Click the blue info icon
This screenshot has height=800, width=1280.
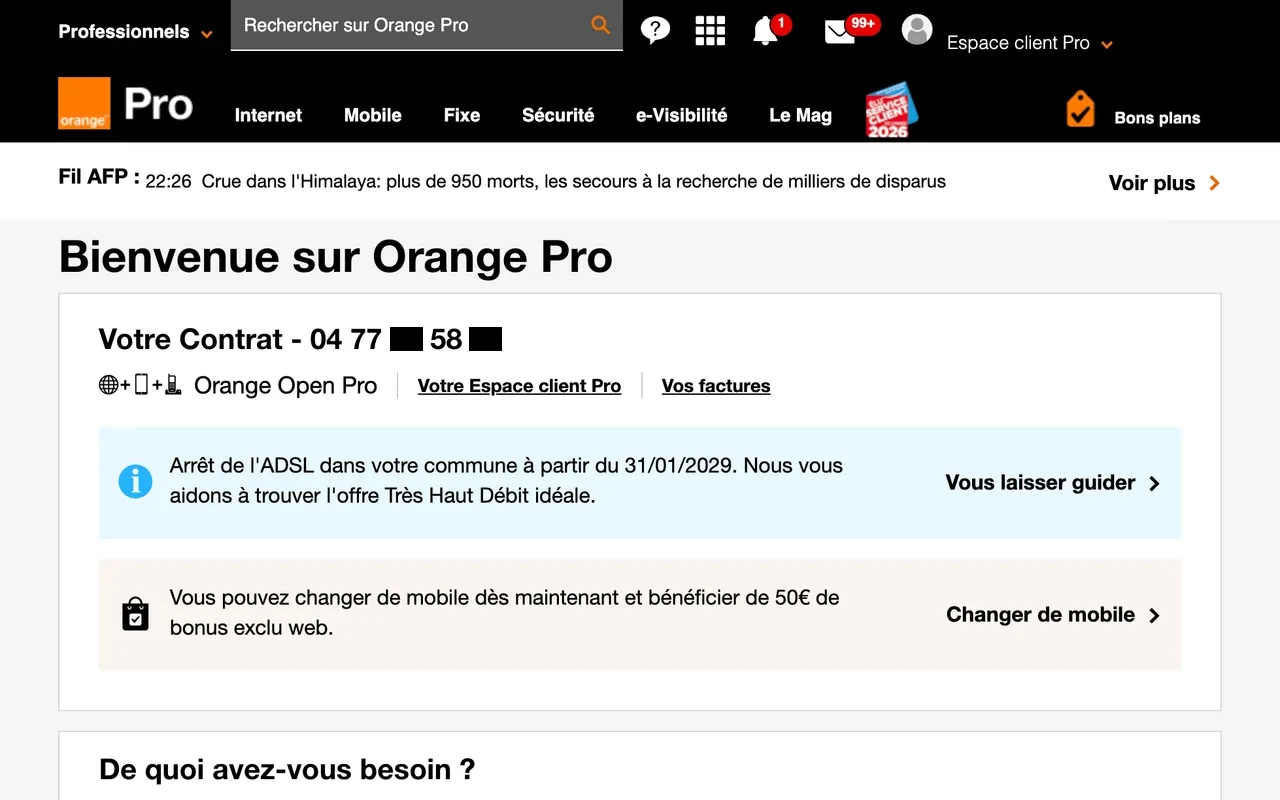[136, 482]
